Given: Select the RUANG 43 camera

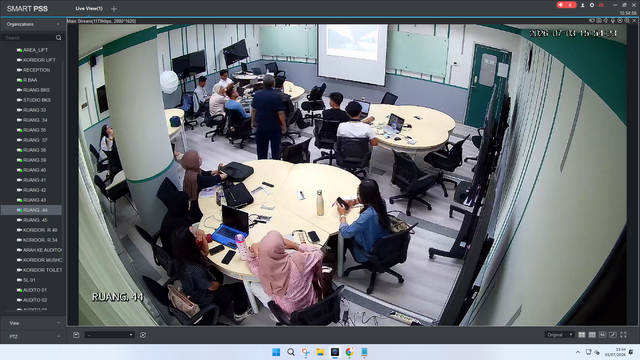Looking at the screenshot, I should 34,200.
